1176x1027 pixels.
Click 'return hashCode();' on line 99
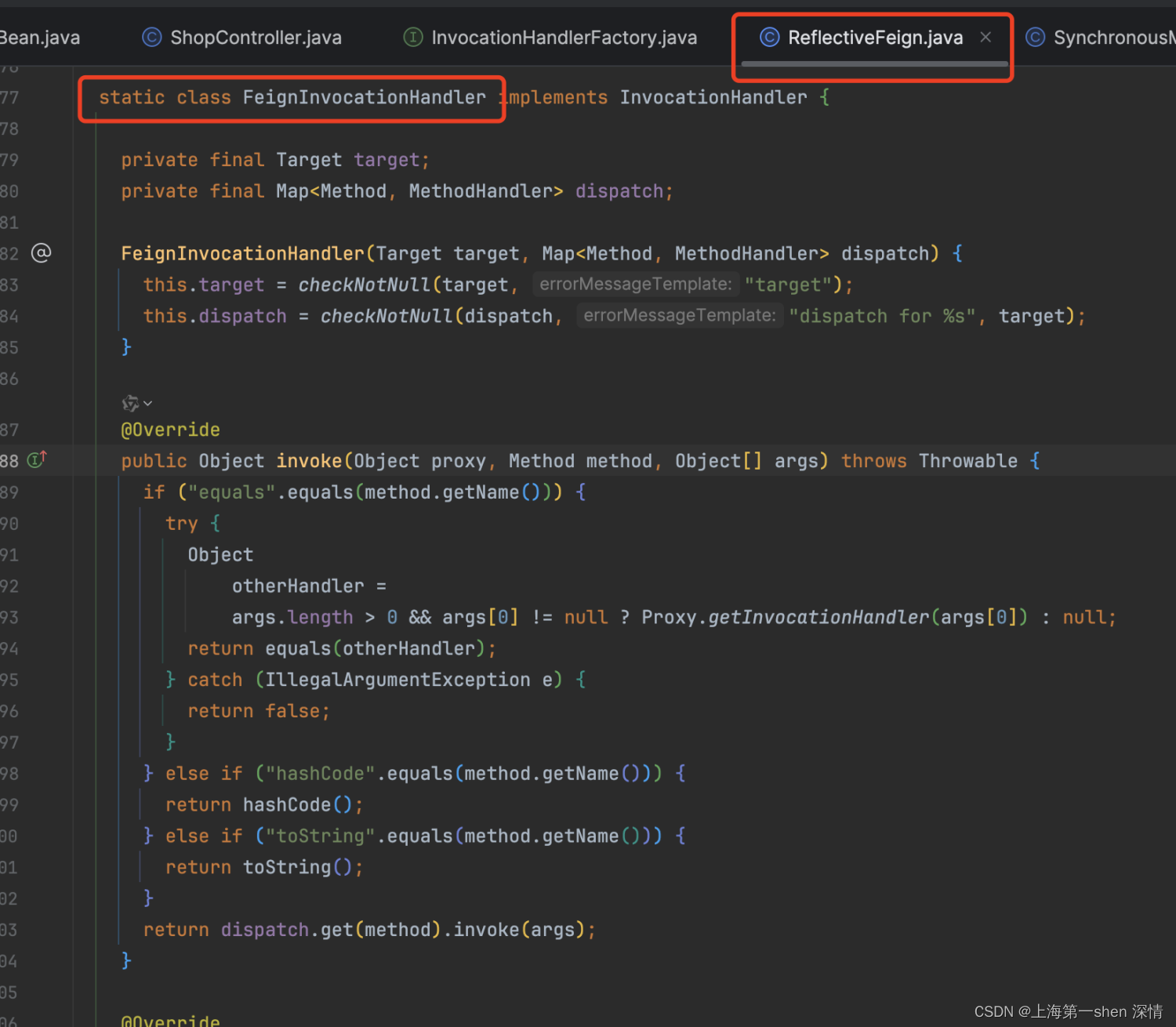(x=264, y=805)
